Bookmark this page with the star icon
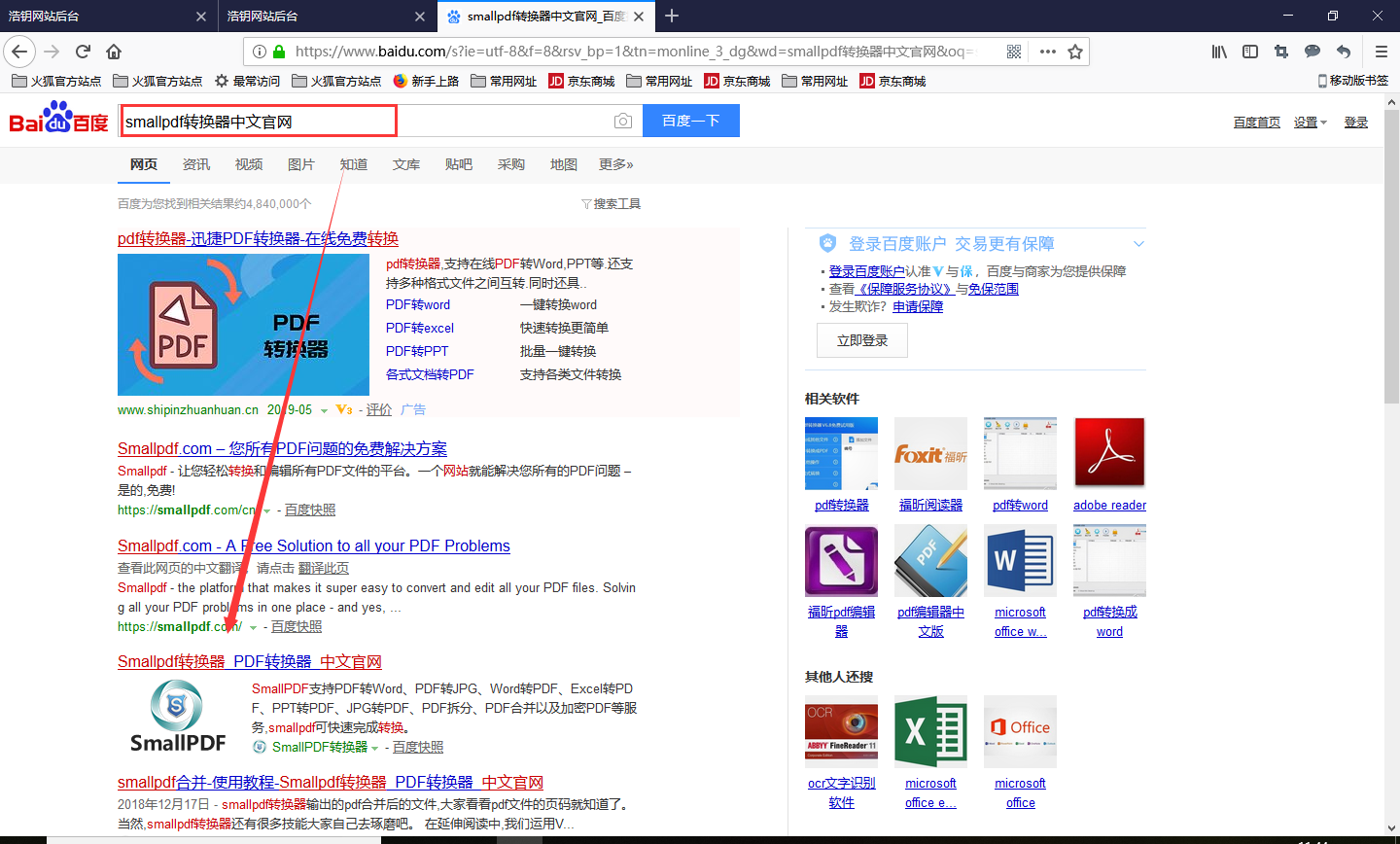1400x844 pixels. pos(1075,52)
